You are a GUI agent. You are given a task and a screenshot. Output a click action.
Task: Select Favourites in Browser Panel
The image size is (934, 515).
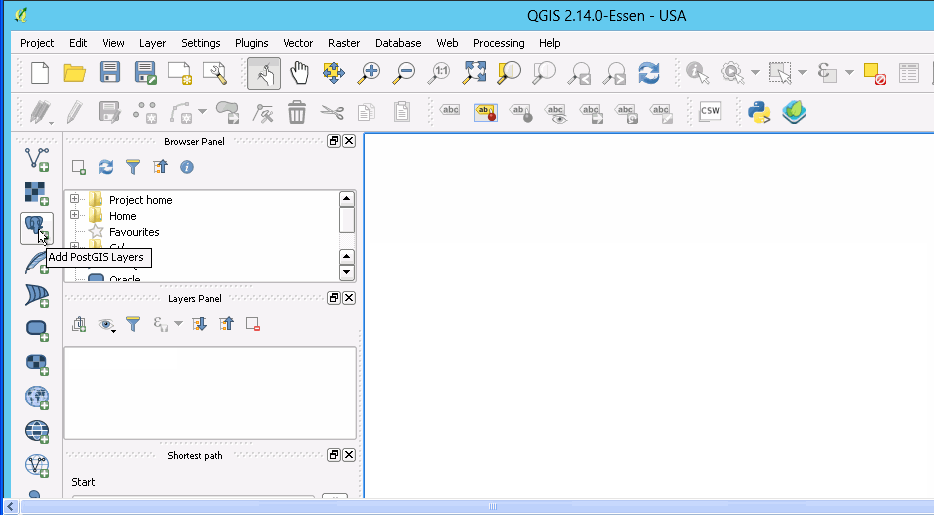point(134,232)
